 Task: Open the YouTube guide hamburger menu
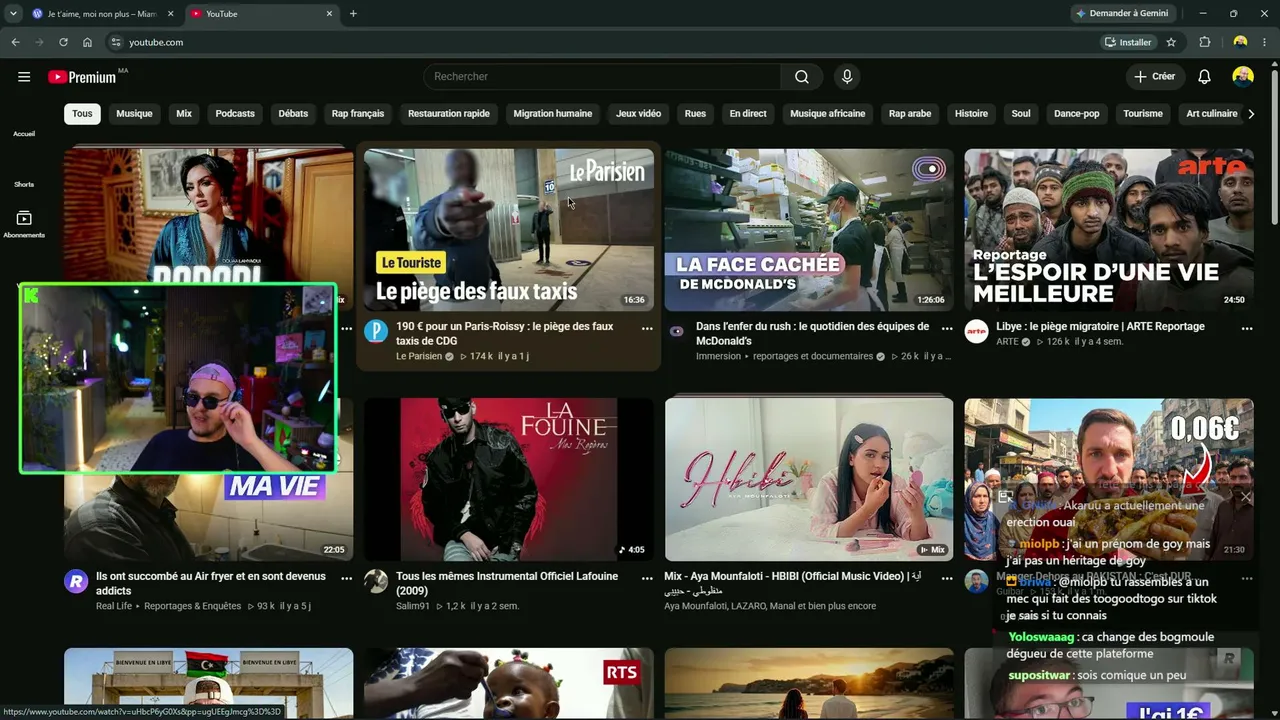[24, 77]
